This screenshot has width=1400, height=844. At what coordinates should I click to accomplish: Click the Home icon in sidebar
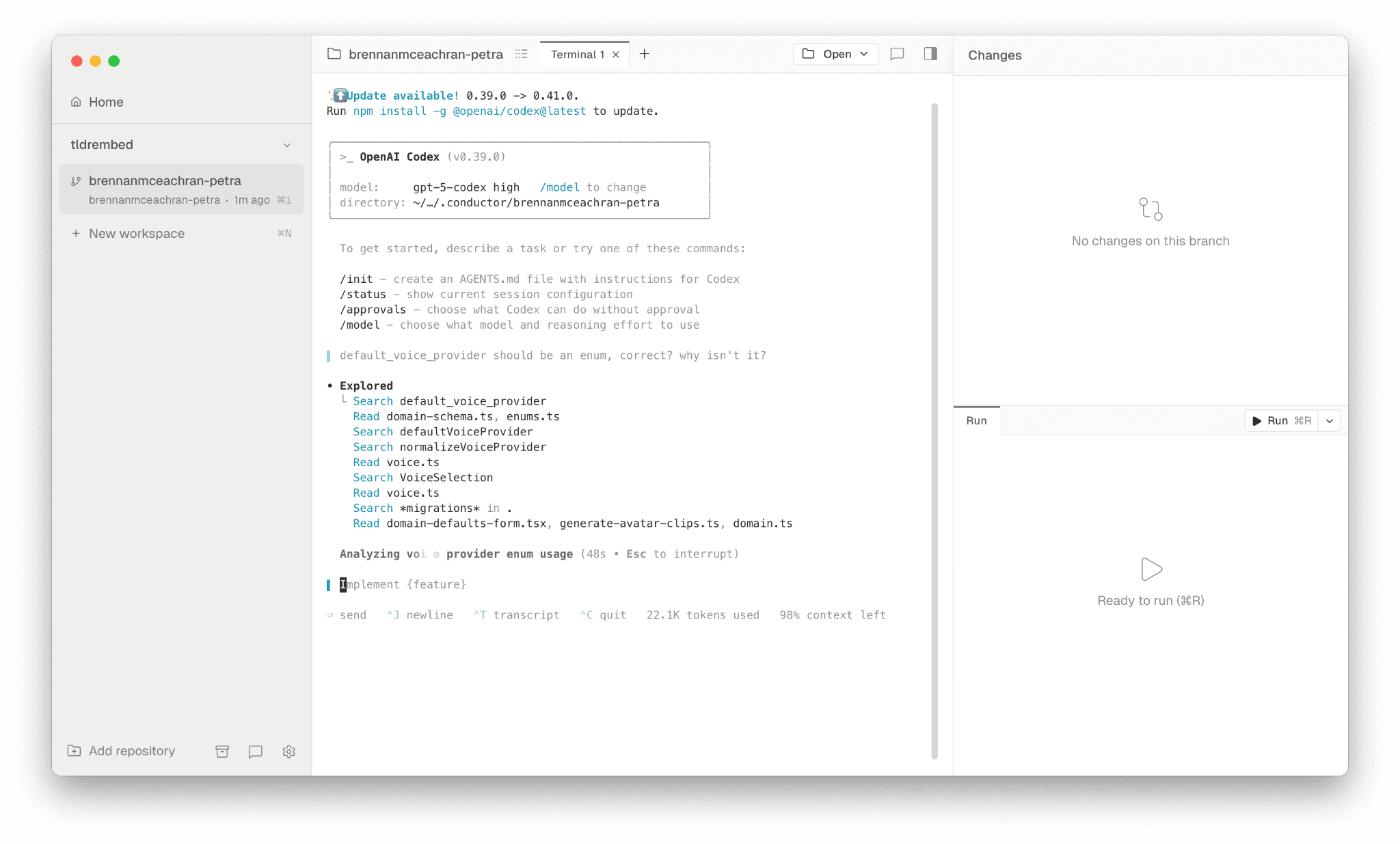click(76, 102)
